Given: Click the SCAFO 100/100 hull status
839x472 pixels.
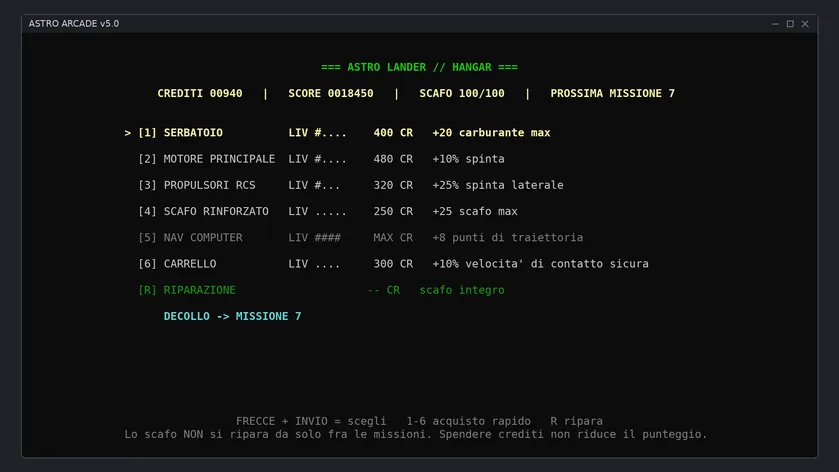Looking at the screenshot, I should click(462, 93).
